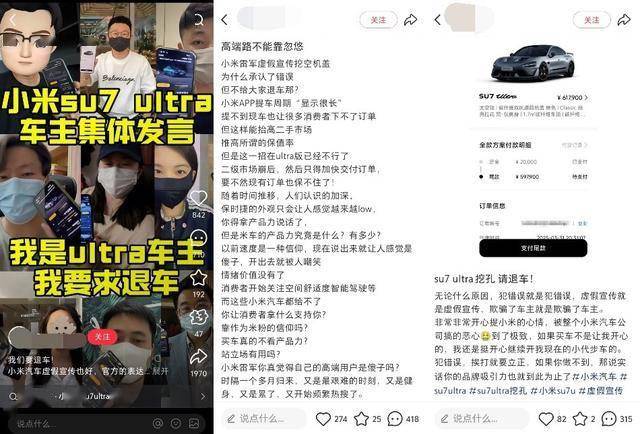Open the SU7 Ultra car image thumbnail
The image size is (640, 434).
point(533,63)
